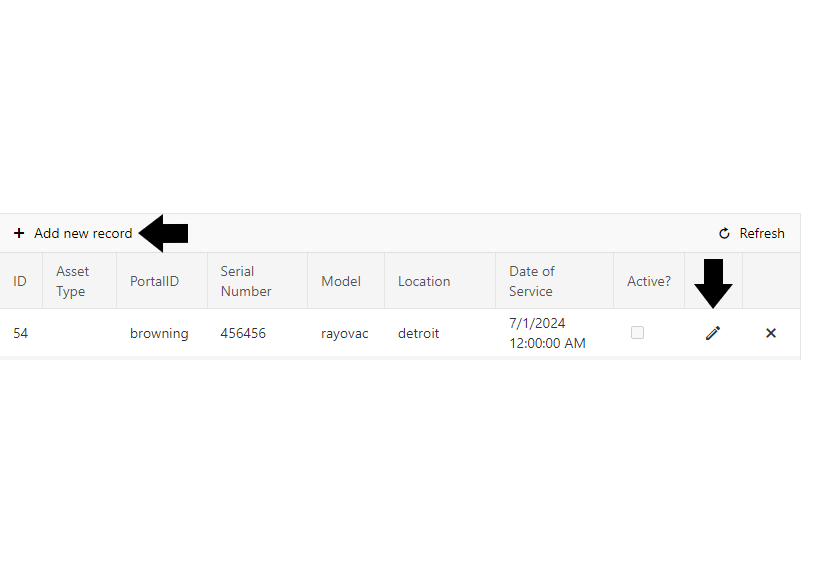
Task: Delete record 54 using the X icon
Action: [x=771, y=333]
